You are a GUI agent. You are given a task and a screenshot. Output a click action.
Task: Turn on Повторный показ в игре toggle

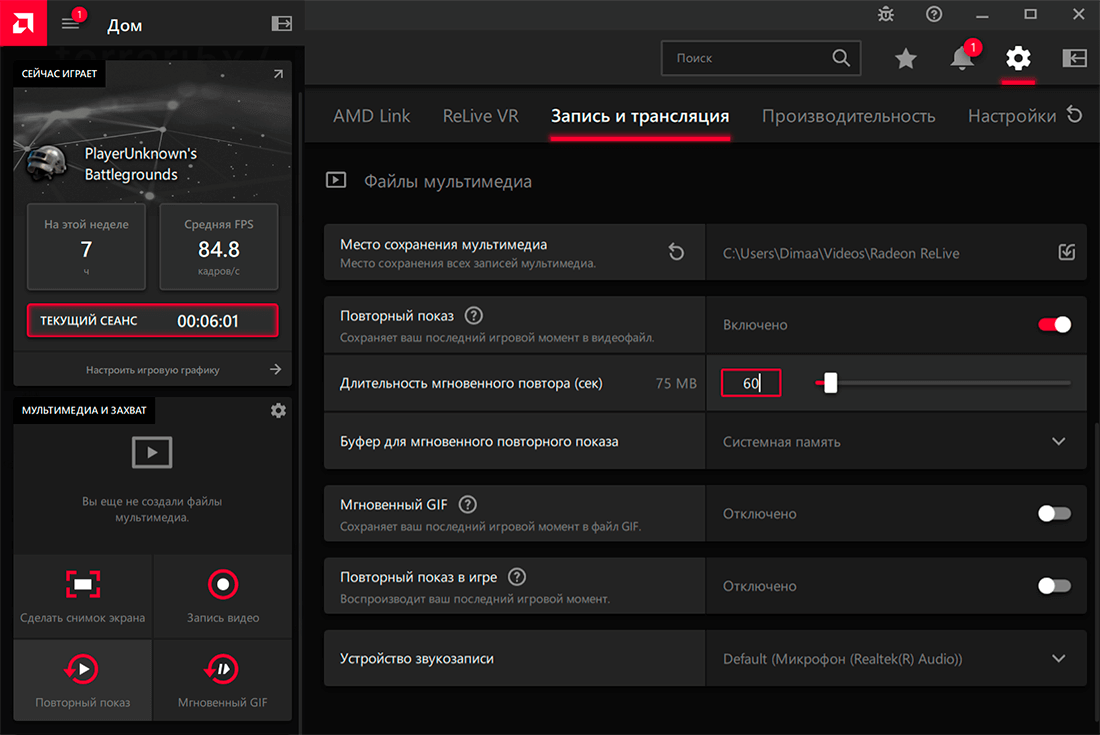1054,586
